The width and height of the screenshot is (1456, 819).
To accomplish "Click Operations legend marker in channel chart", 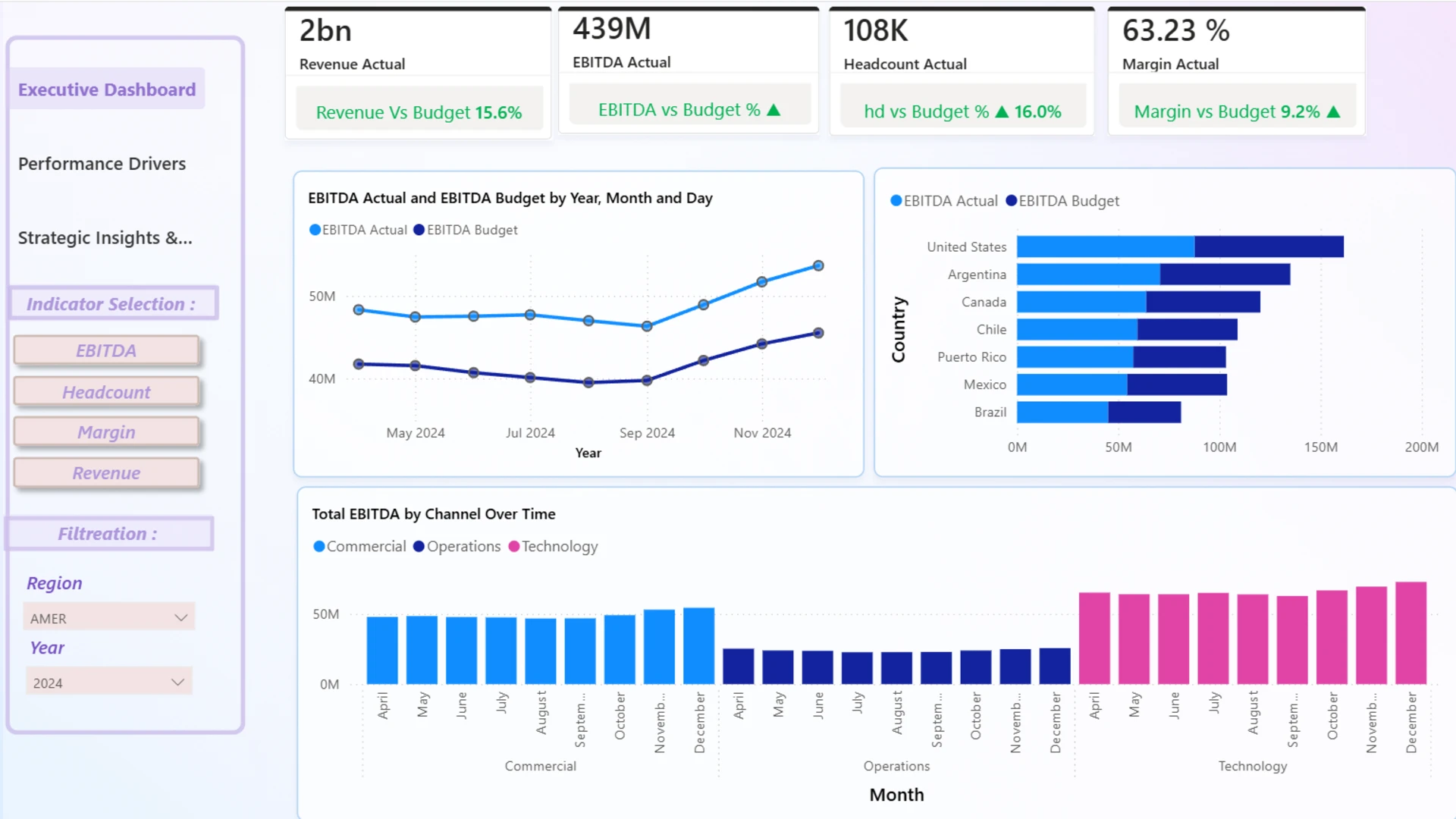I will pos(419,547).
